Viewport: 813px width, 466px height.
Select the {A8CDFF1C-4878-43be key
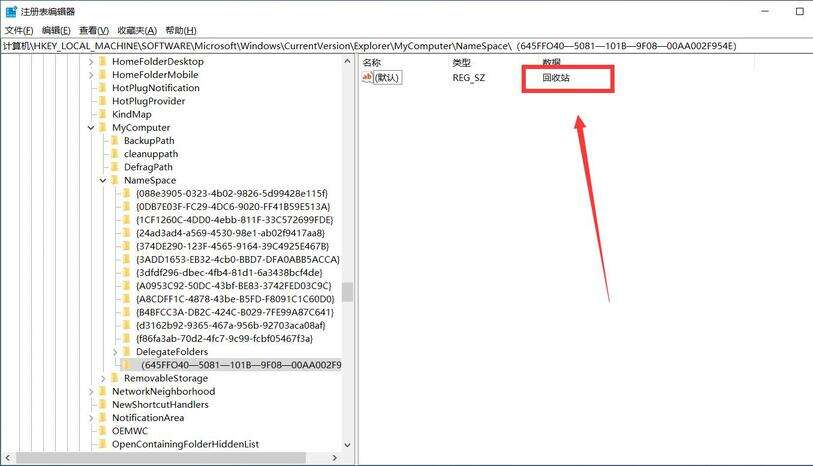(235, 299)
